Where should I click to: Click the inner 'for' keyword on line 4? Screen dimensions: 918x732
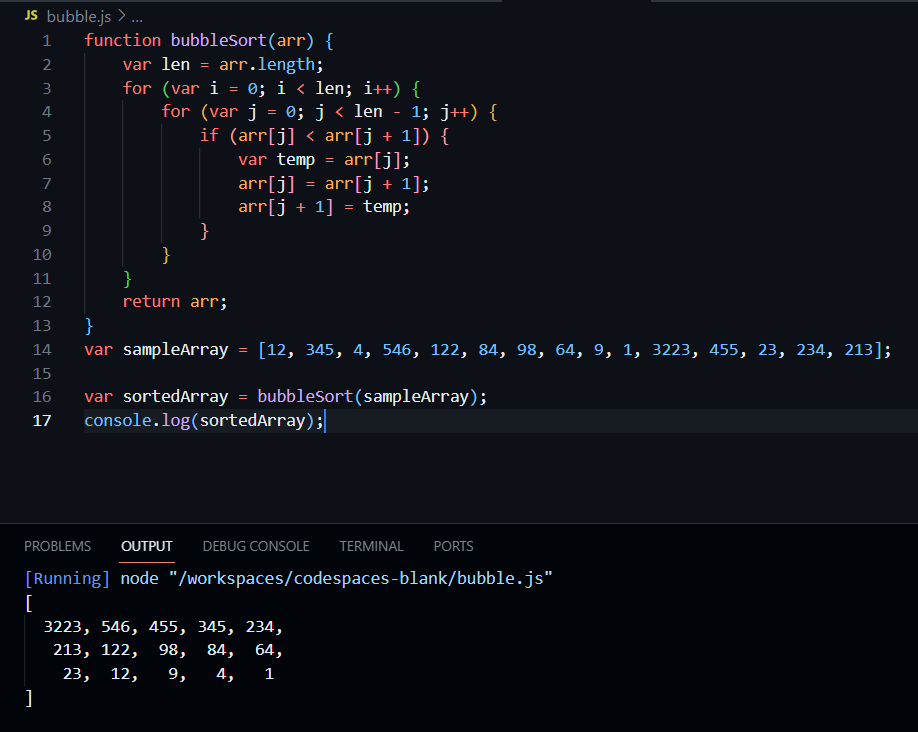pos(176,111)
